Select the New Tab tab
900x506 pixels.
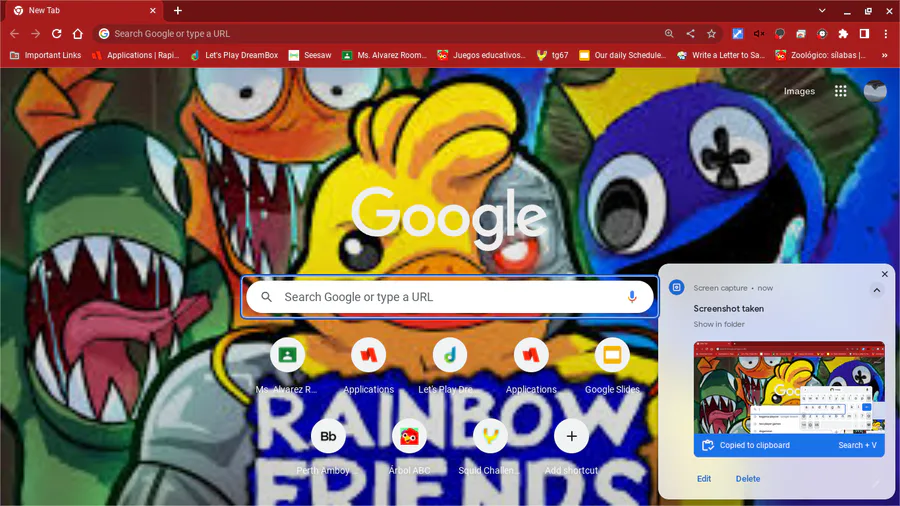click(x=83, y=10)
